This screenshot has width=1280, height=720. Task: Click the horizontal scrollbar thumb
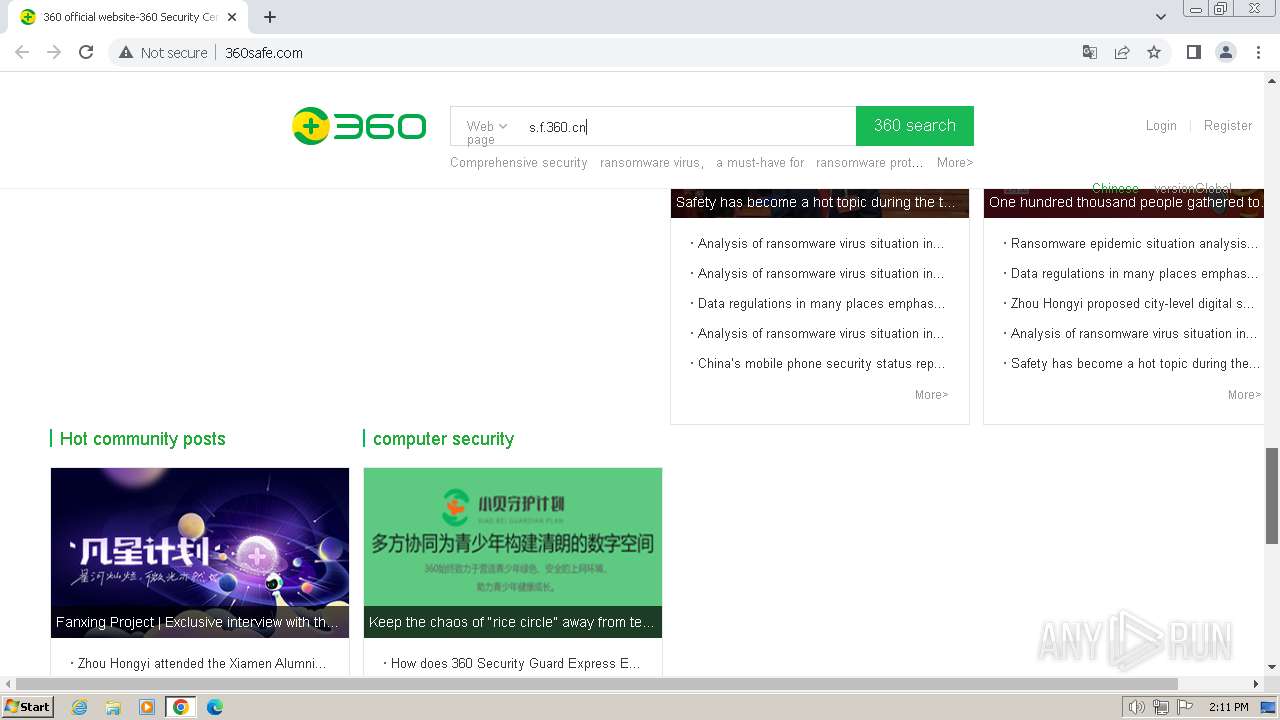(x=598, y=684)
